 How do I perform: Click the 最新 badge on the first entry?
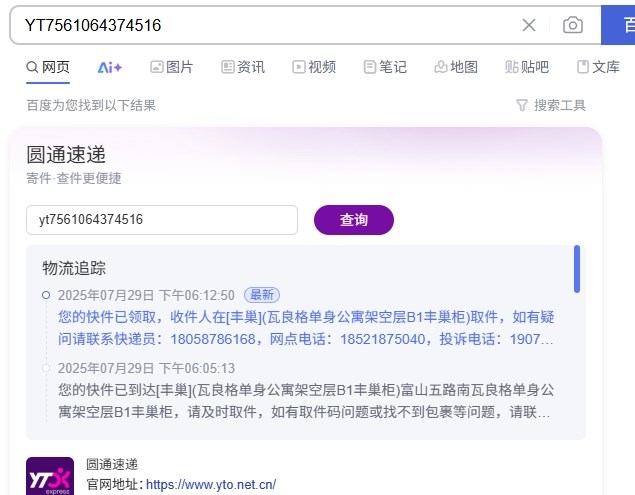(x=262, y=295)
